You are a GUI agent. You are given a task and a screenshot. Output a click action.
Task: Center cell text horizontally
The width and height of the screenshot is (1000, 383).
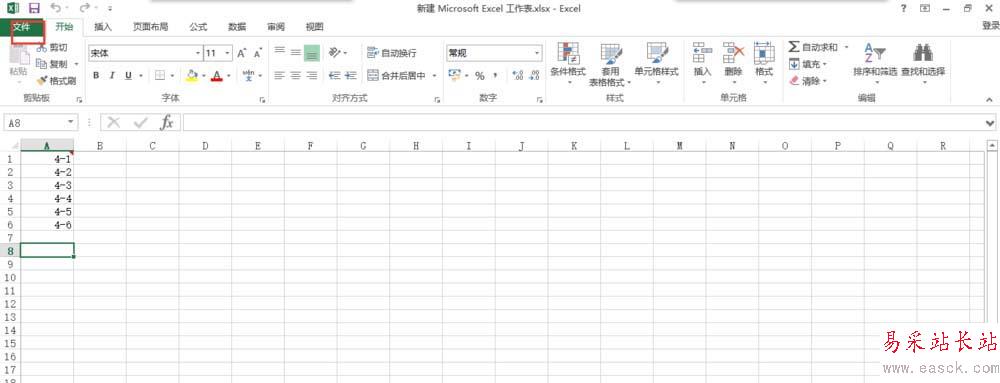295,76
